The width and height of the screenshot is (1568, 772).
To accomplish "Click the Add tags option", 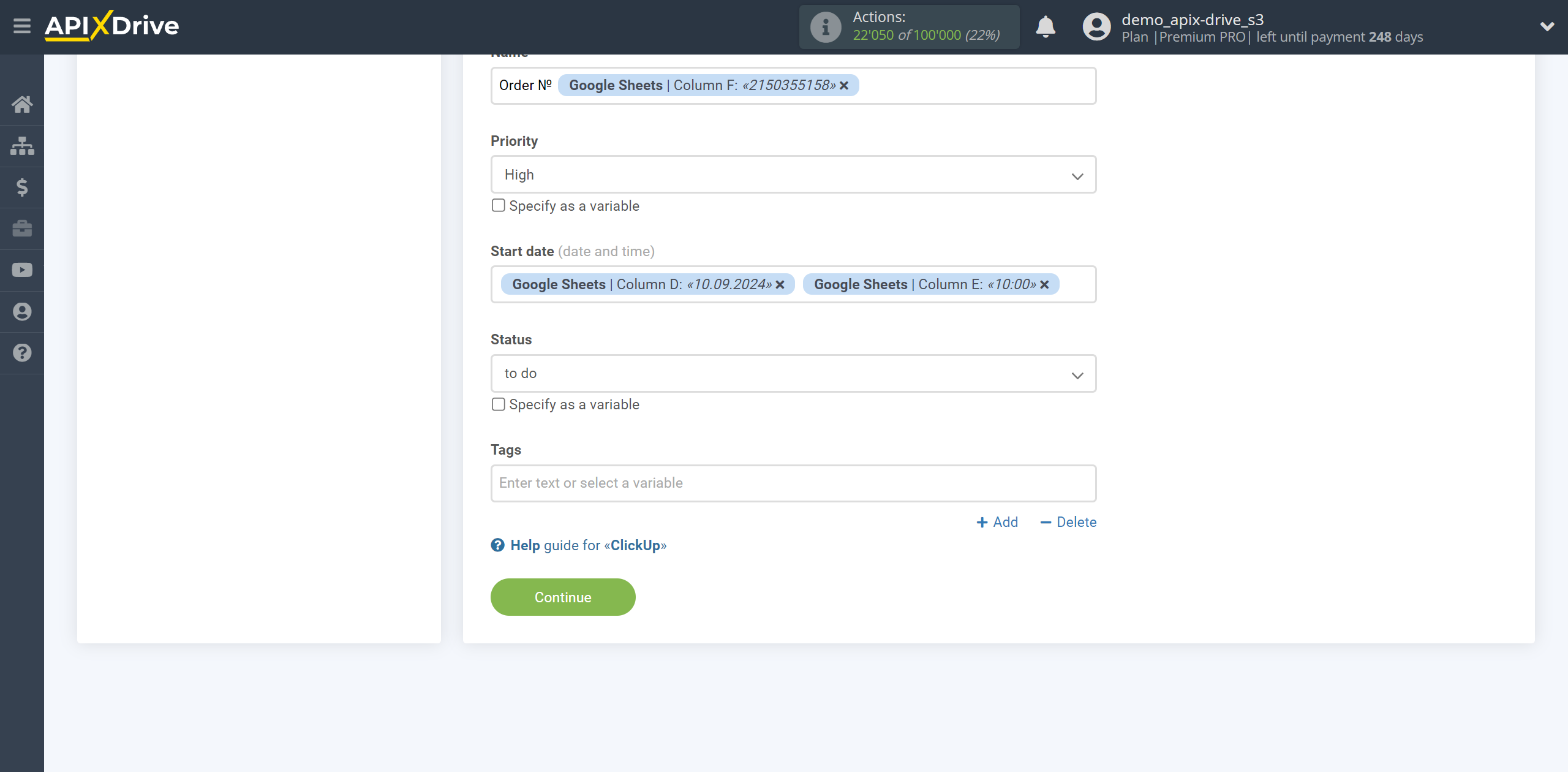I will click(x=998, y=521).
